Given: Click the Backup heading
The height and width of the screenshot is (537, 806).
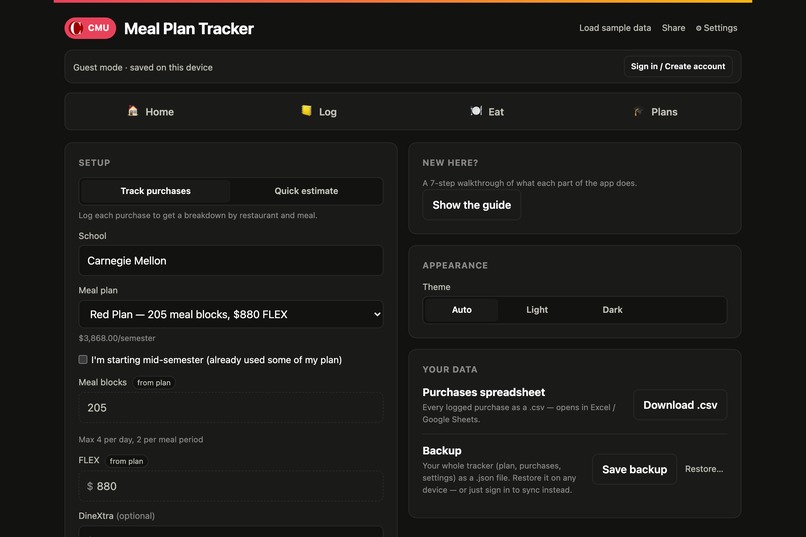Looking at the screenshot, I should [442, 451].
